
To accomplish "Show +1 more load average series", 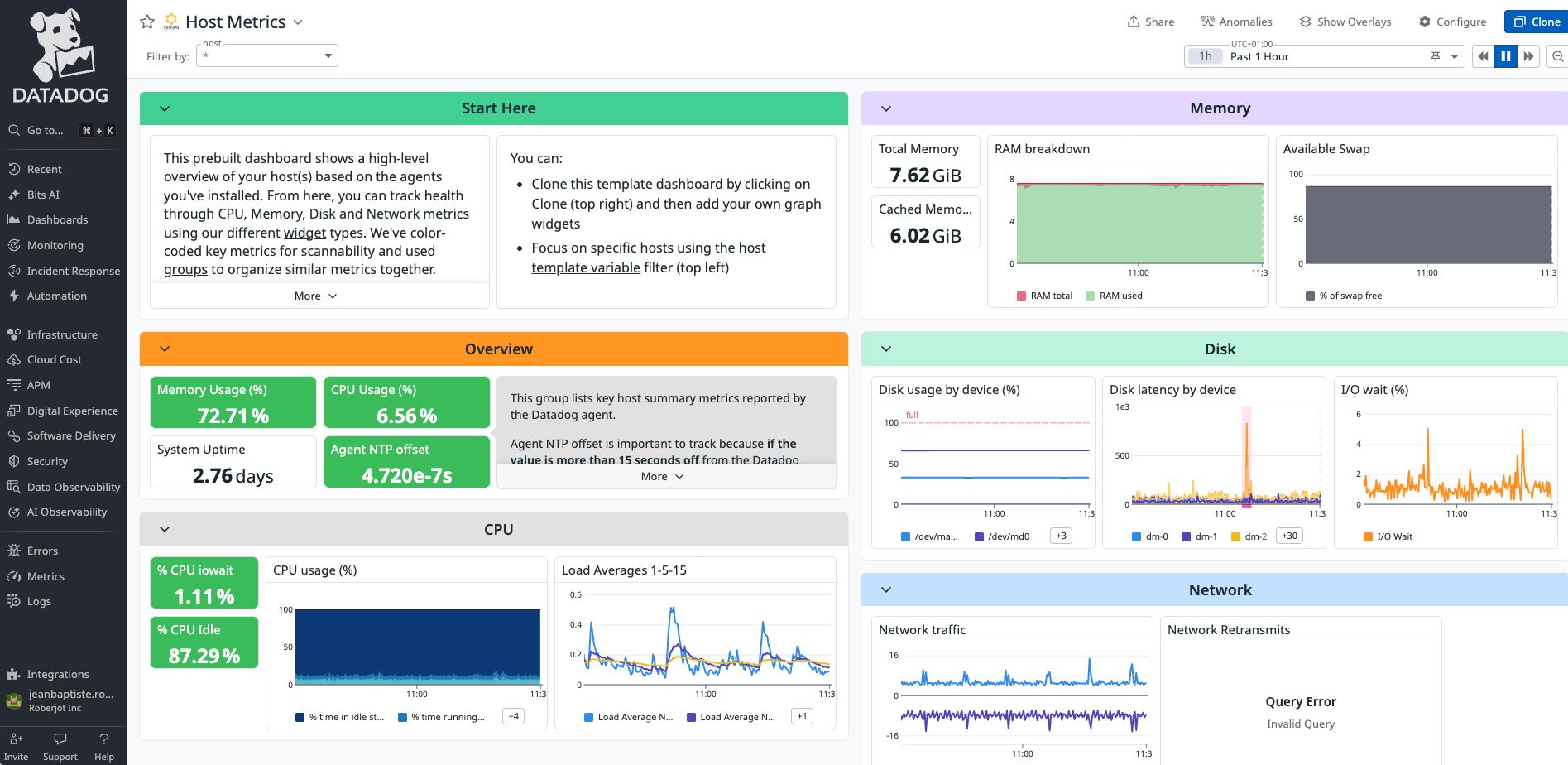I will pos(802,716).
